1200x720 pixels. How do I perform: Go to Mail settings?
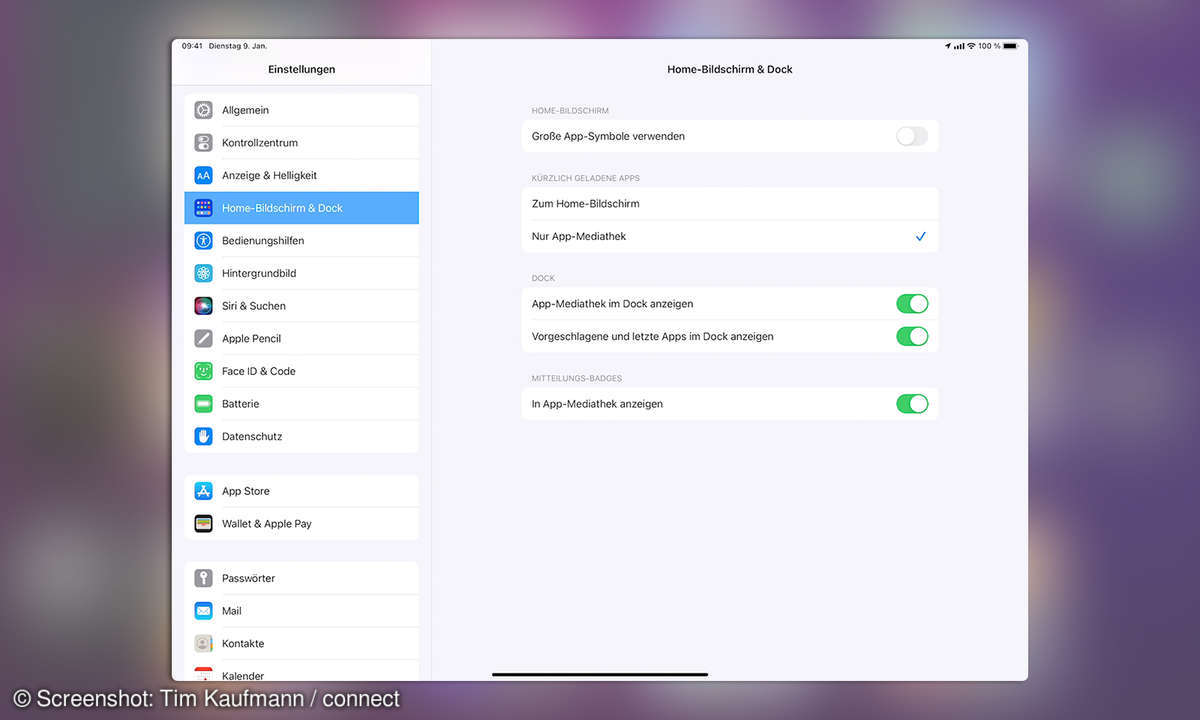click(x=302, y=611)
